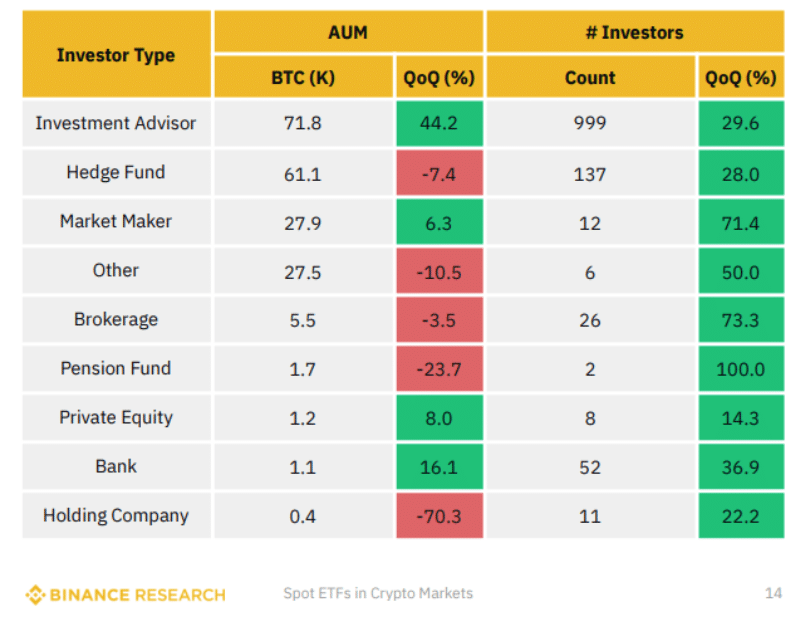This screenshot has width=800, height=623.
Task: Click the red -70.3 Holding Company cell
Action: coord(439,516)
